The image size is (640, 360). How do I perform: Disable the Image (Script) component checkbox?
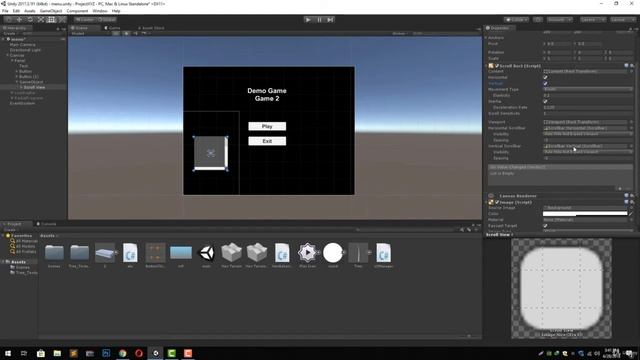click(x=497, y=202)
